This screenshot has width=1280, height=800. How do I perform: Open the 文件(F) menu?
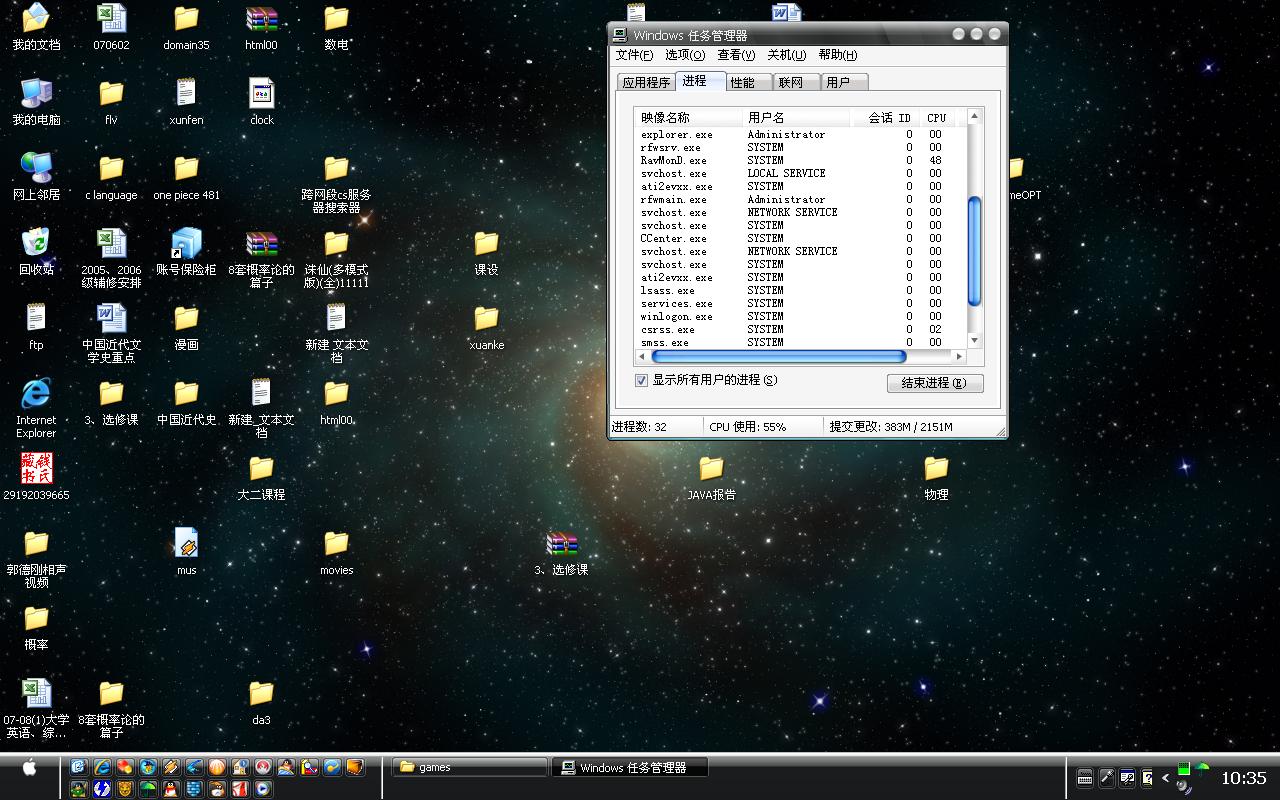[x=634, y=55]
